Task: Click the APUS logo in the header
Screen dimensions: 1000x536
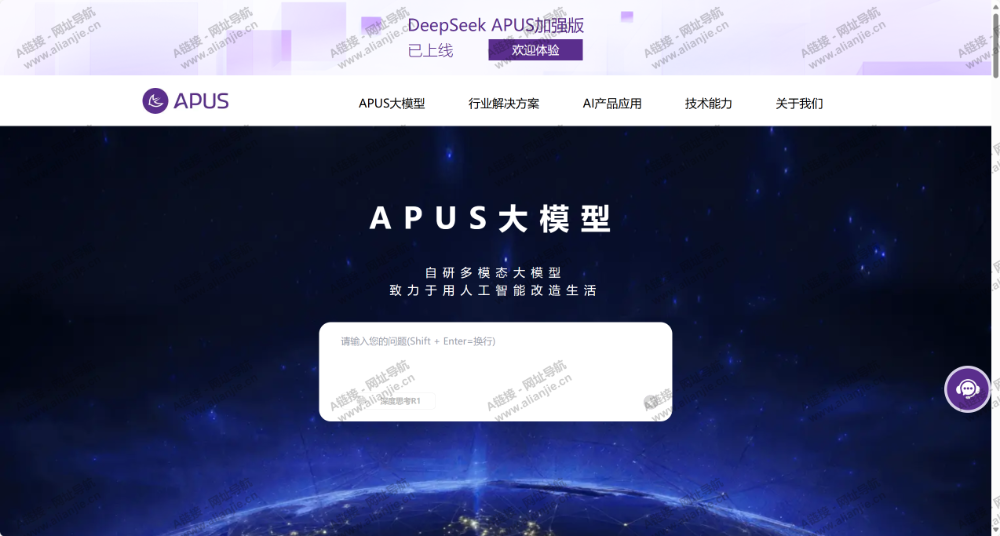Action: [x=186, y=101]
